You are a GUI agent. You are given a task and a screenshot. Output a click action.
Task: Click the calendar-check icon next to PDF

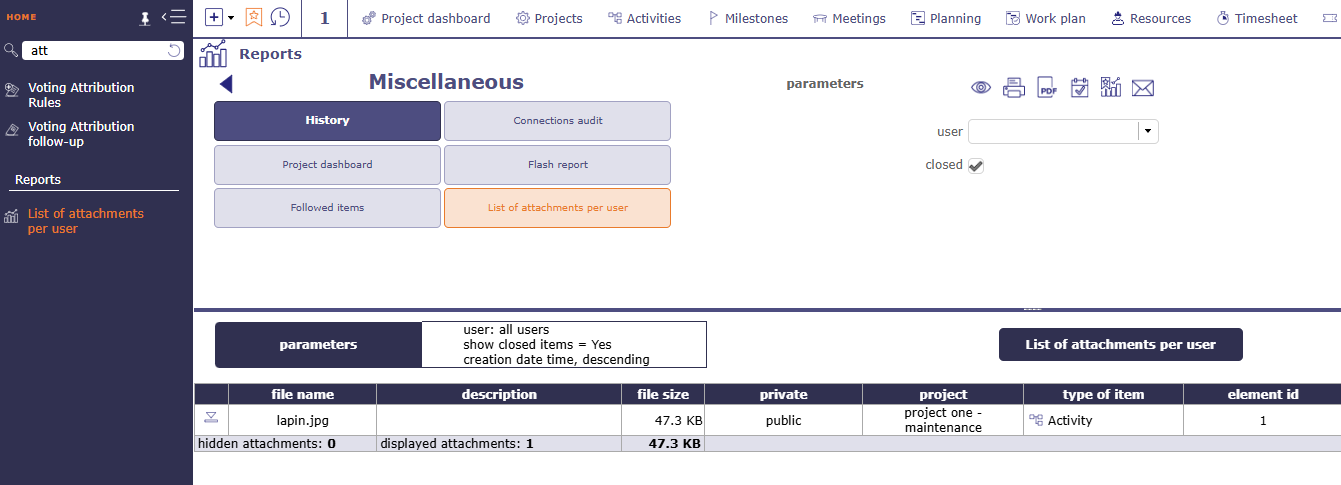coord(1079,88)
